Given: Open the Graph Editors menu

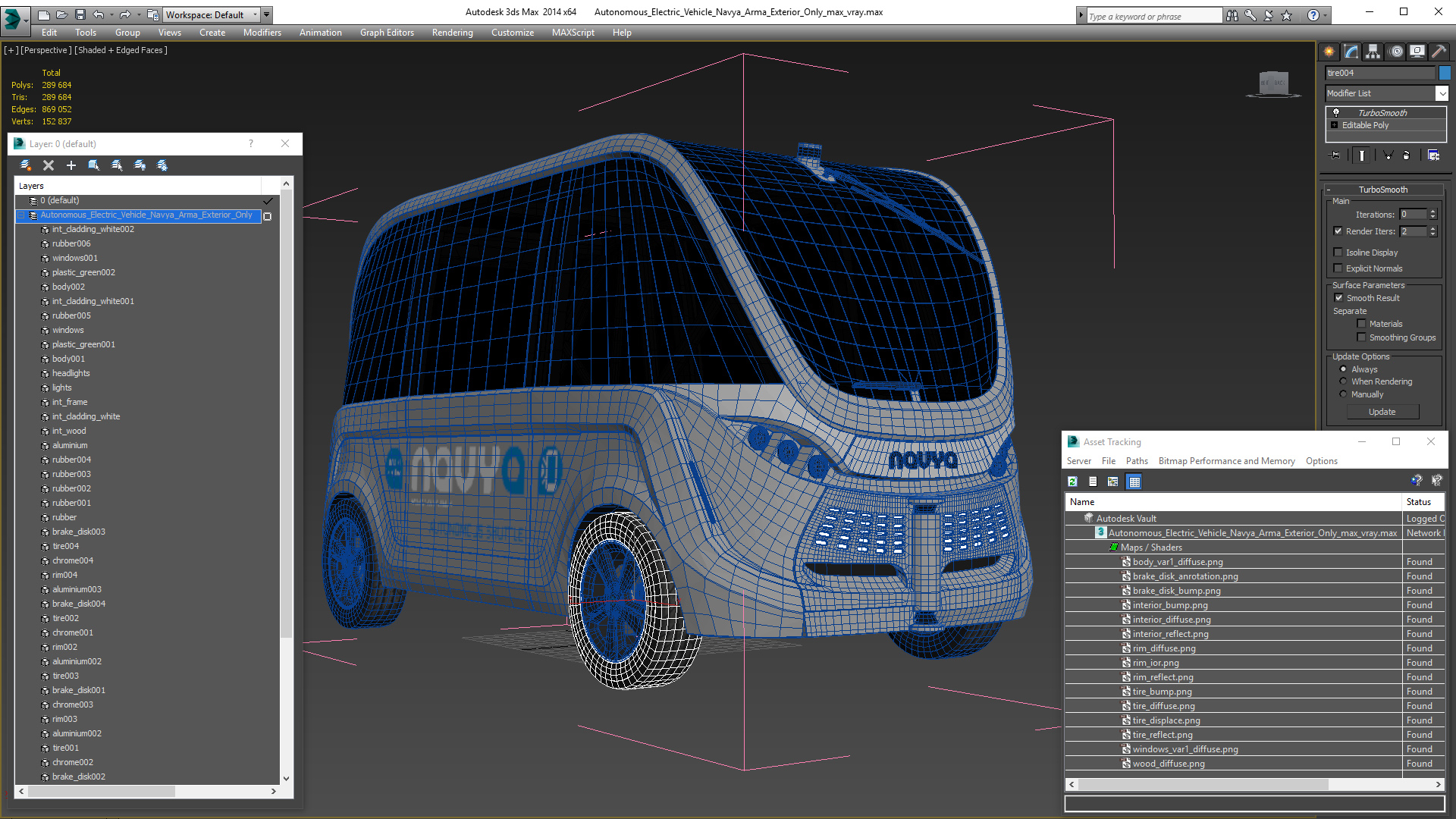Looking at the screenshot, I should coord(387,33).
